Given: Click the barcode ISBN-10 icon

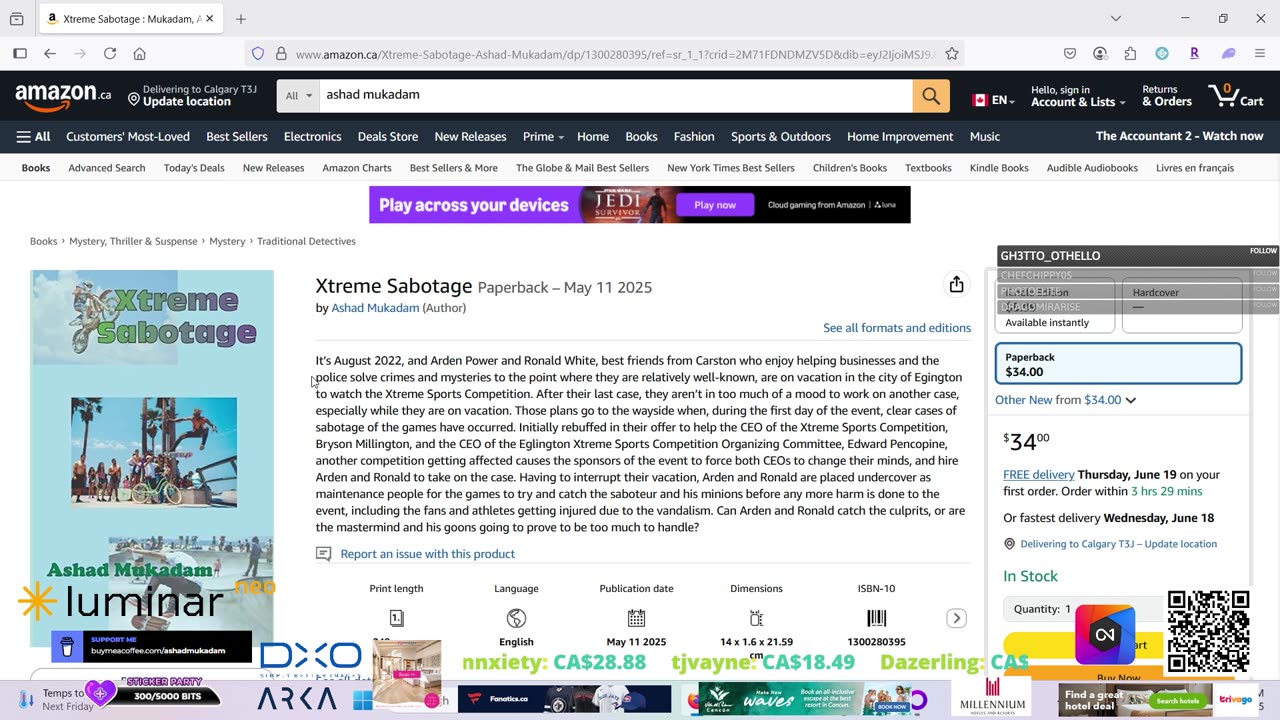Looking at the screenshot, I should coord(876,618).
